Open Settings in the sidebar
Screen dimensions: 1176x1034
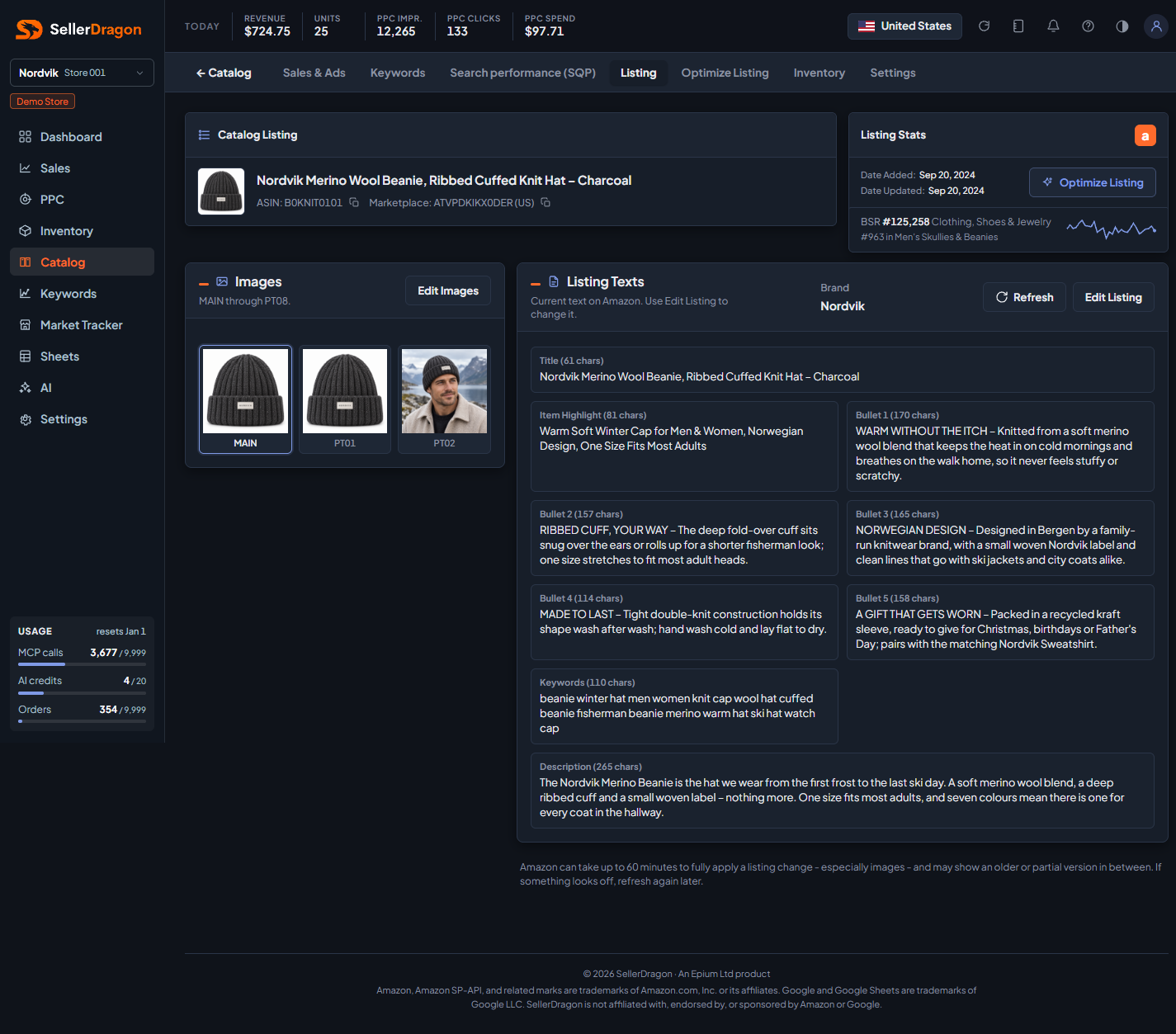pos(82,419)
